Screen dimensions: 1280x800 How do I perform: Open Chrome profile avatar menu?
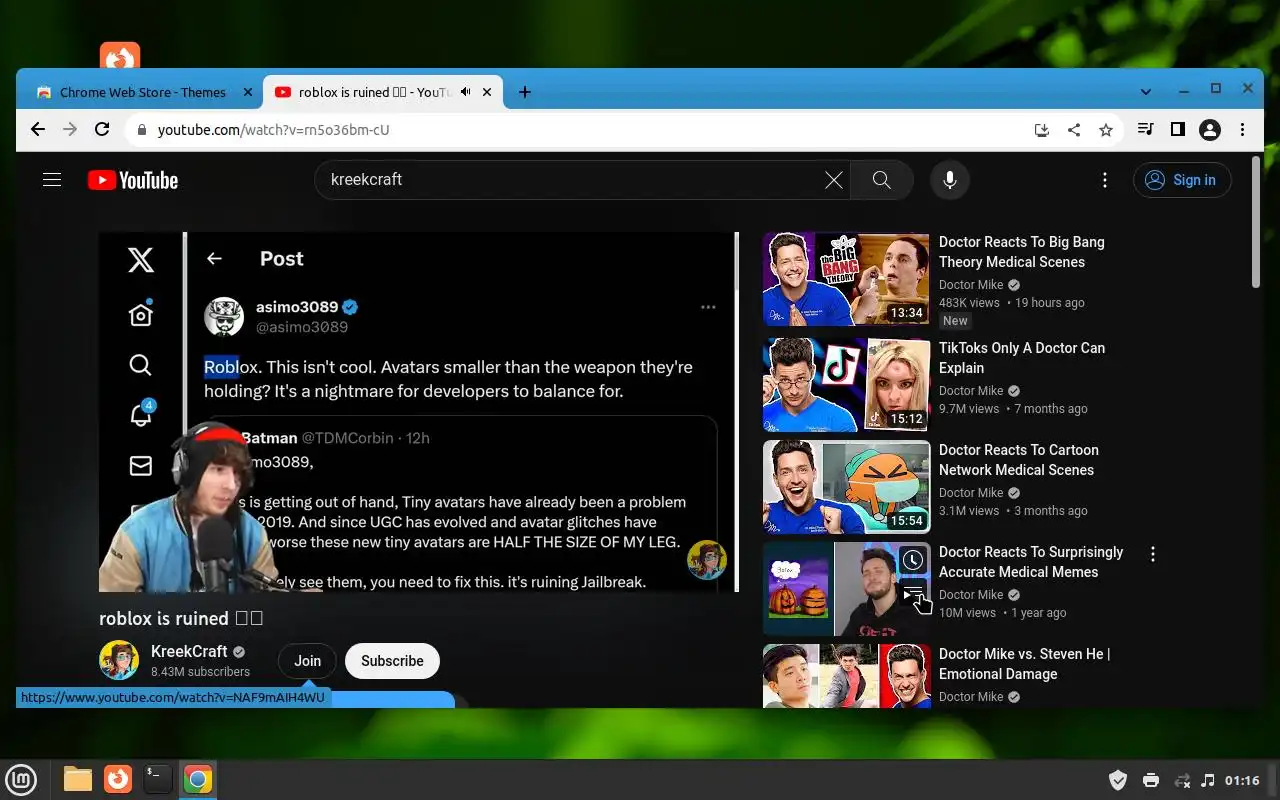[x=1210, y=129]
